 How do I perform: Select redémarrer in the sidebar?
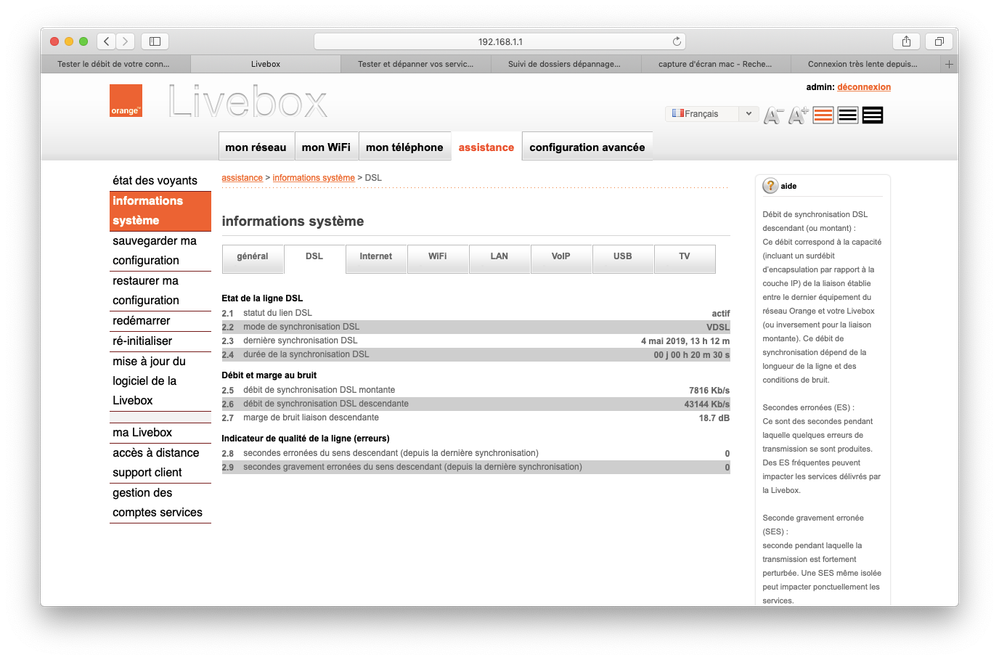point(141,321)
